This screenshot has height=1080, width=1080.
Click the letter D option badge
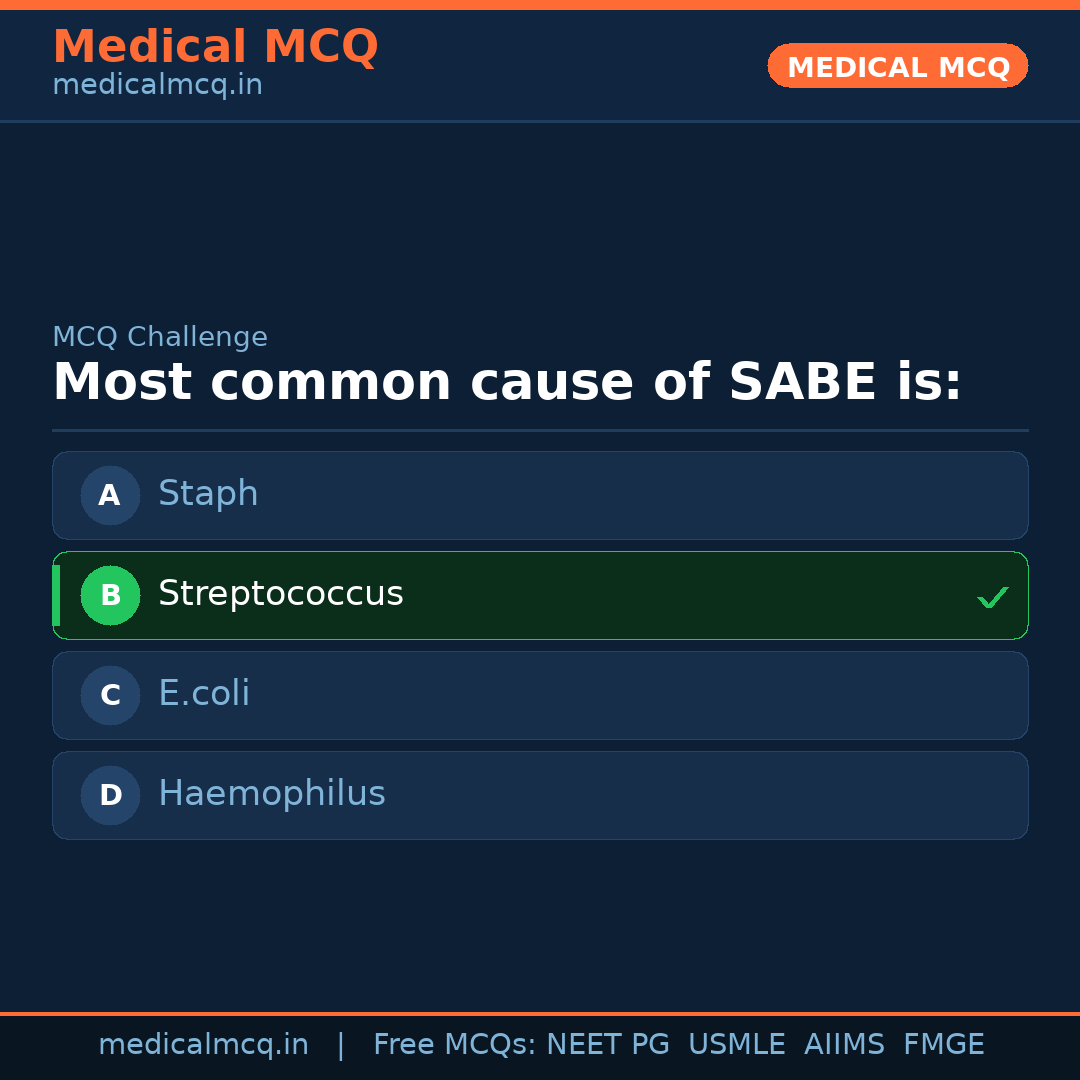point(110,795)
